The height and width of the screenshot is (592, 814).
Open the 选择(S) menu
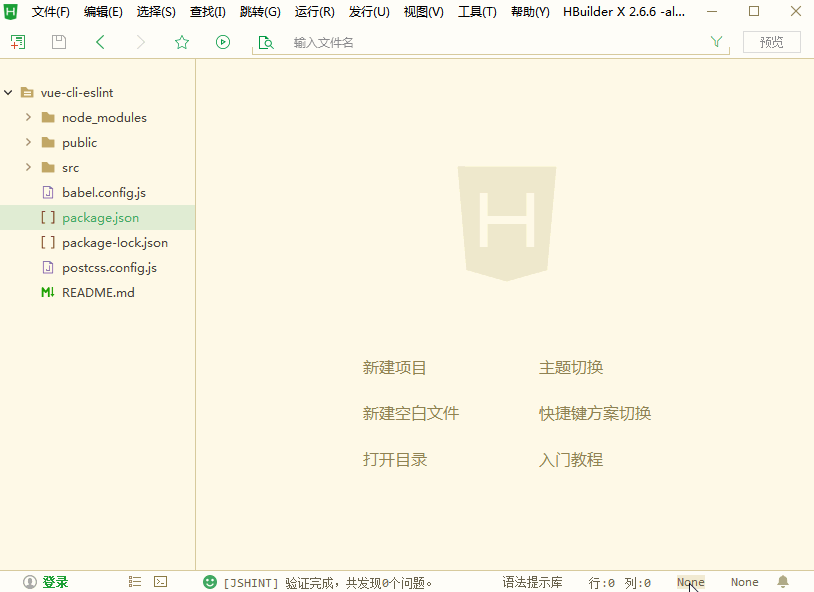click(x=156, y=12)
